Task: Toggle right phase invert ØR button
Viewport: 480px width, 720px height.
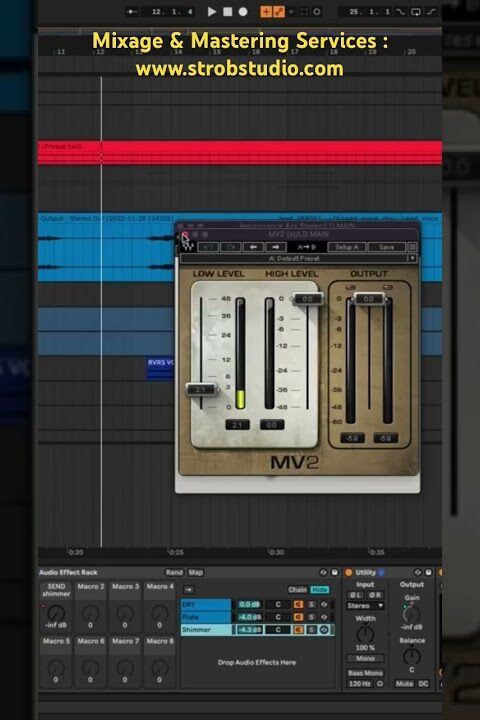Action: click(x=375, y=595)
